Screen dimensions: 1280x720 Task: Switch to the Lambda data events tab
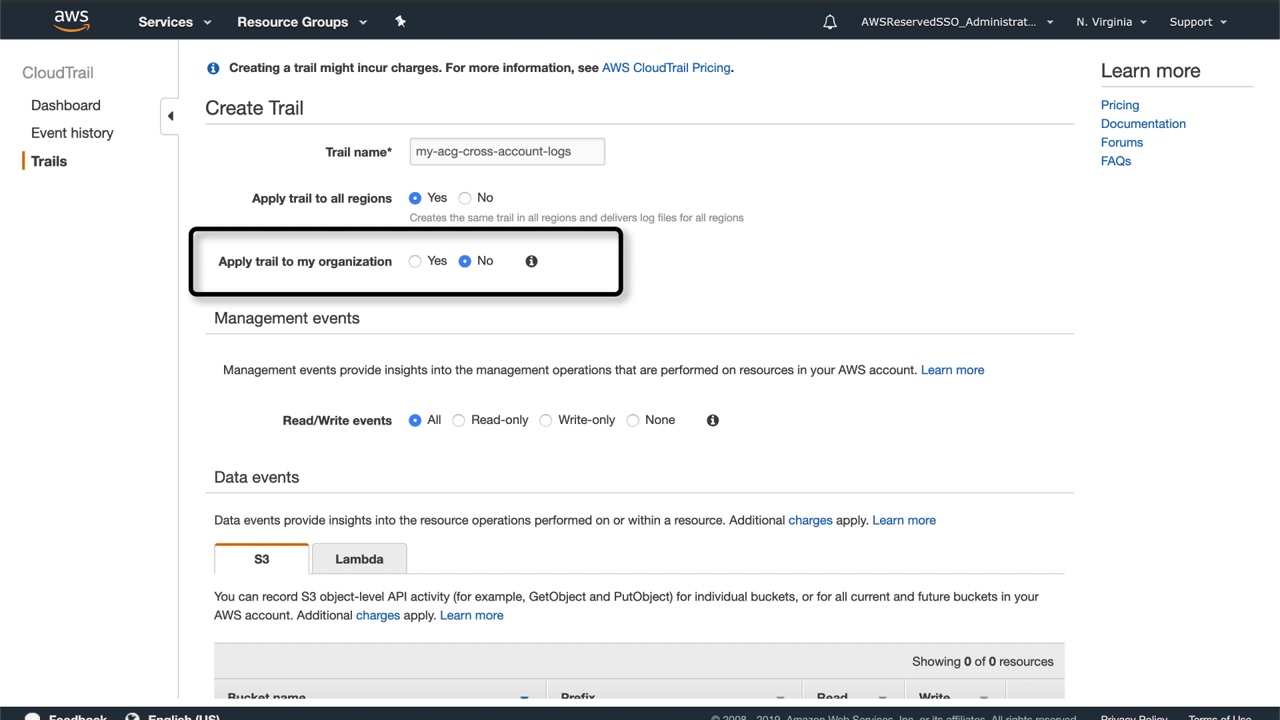(x=359, y=559)
